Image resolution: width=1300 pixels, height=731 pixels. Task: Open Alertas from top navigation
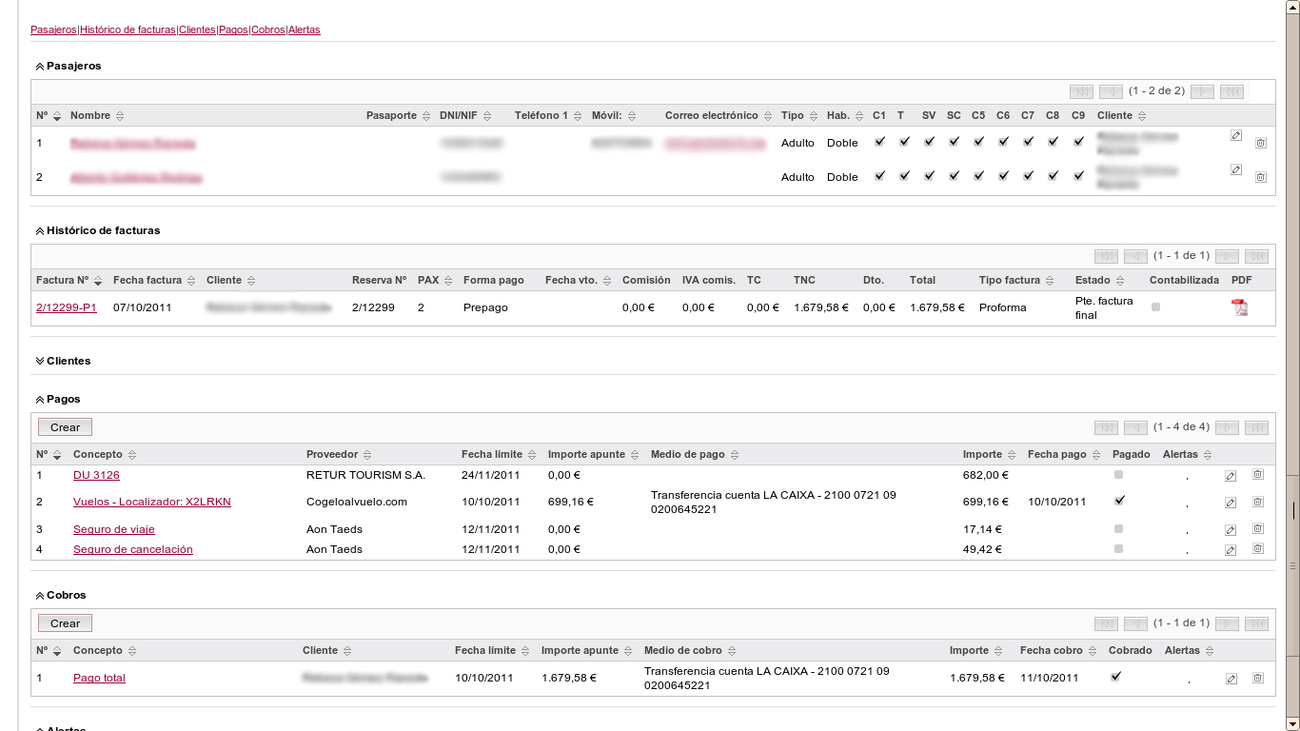click(304, 29)
